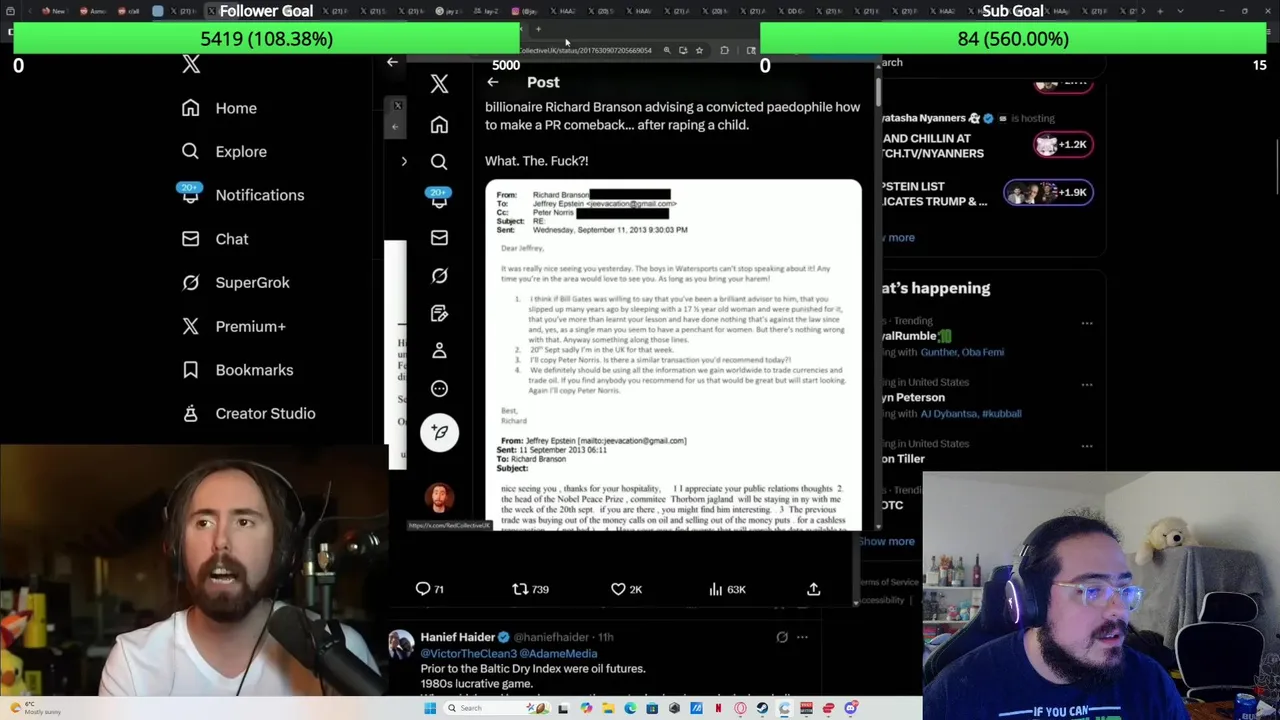Click the zoom magnifier in browser address bar
The image size is (1280, 720).
(x=666, y=50)
